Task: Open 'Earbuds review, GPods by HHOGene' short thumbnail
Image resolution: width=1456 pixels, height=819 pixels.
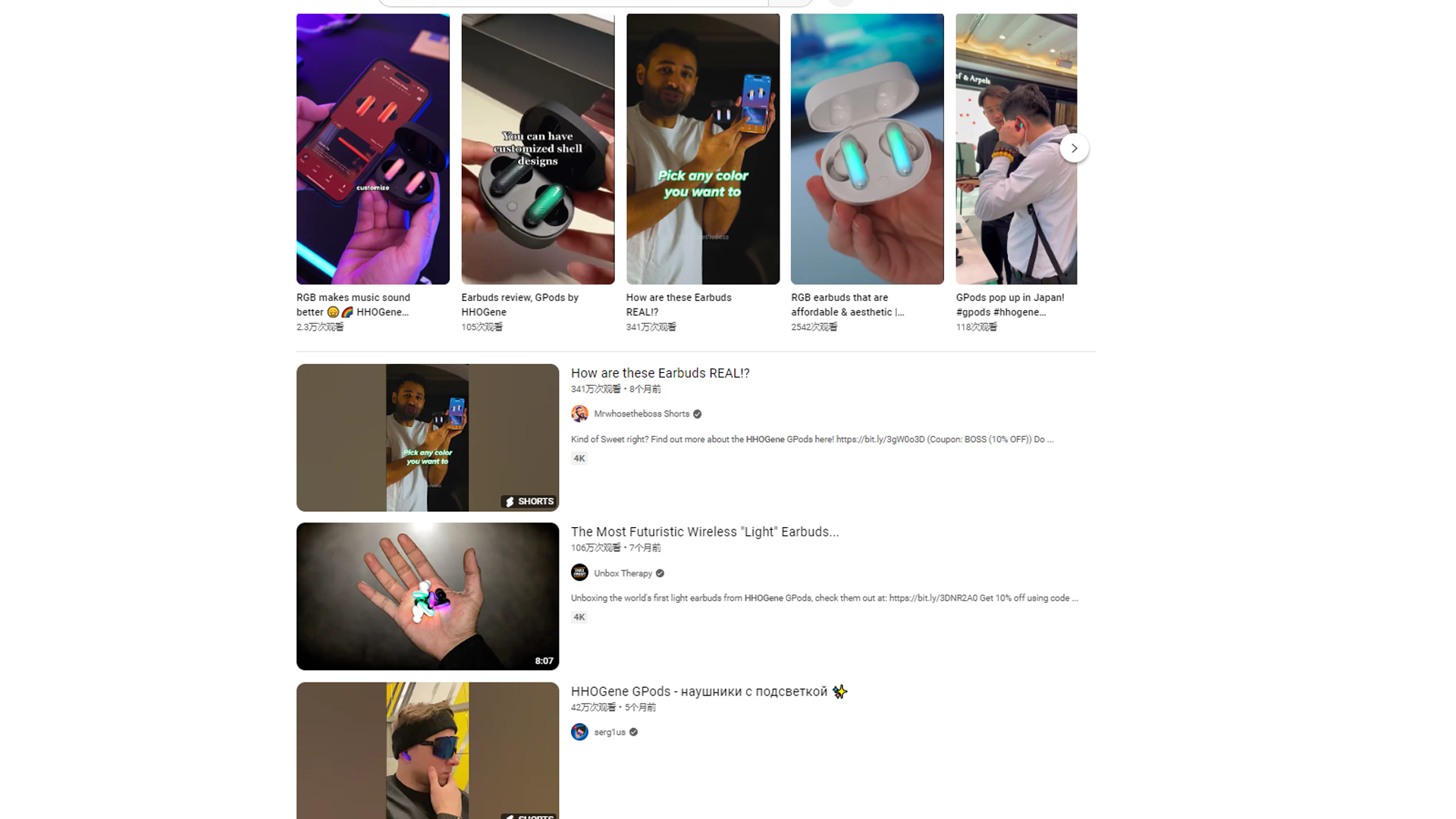Action: (x=538, y=149)
